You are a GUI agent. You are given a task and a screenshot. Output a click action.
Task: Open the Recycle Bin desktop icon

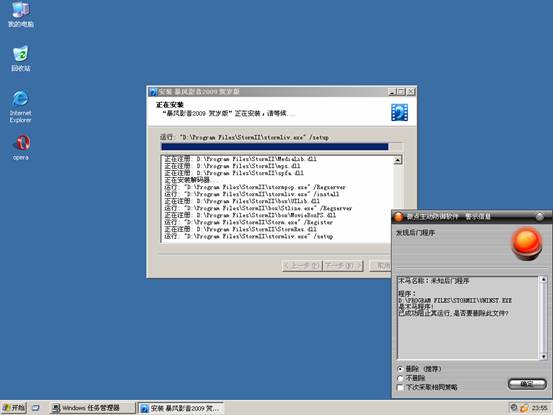point(20,59)
